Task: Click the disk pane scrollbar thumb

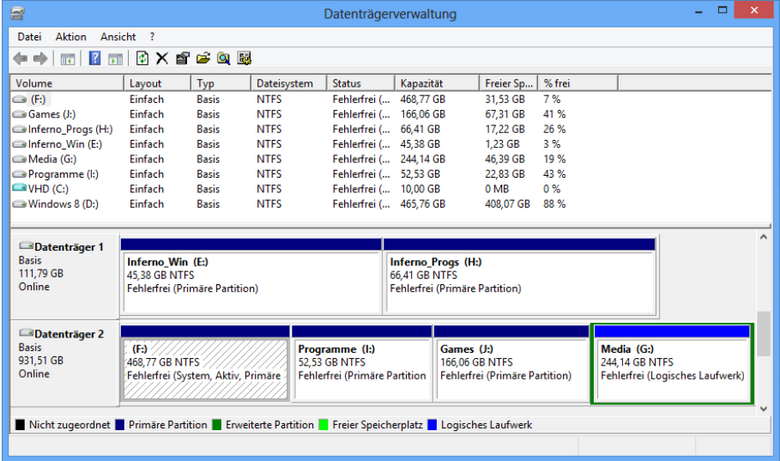Action: coord(764,334)
